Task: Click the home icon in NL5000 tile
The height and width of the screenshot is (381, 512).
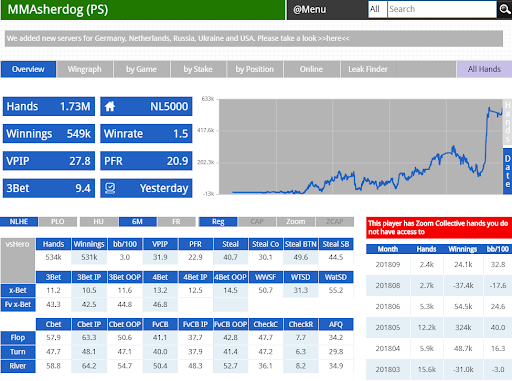Action: (110, 106)
